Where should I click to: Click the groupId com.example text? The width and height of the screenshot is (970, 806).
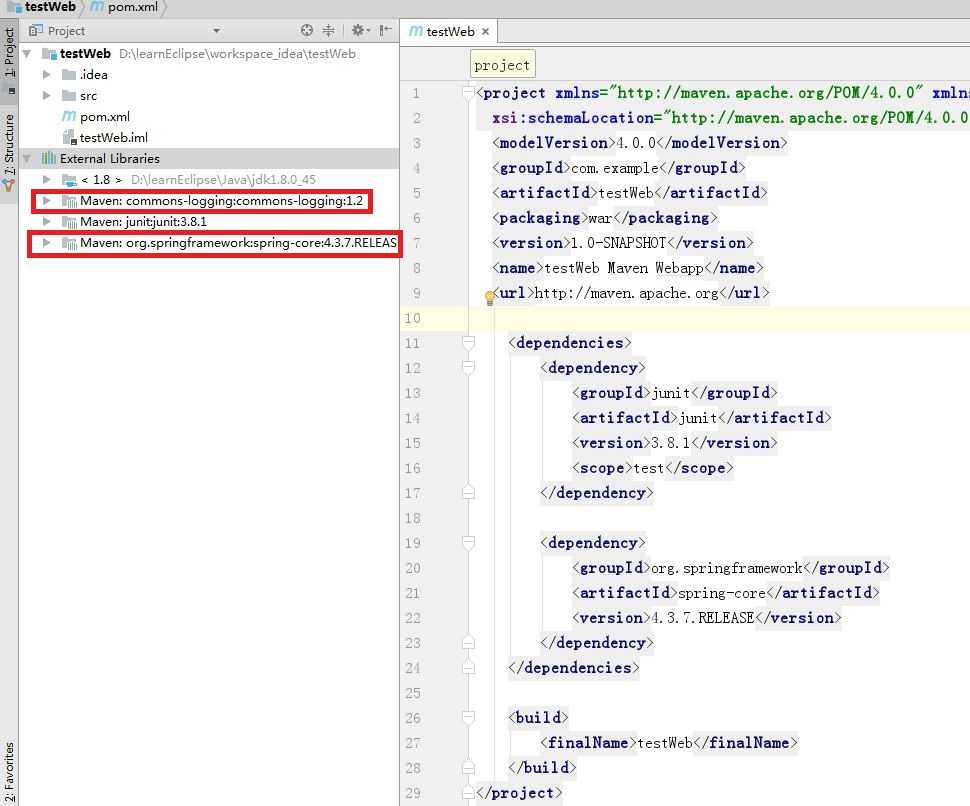coord(614,168)
